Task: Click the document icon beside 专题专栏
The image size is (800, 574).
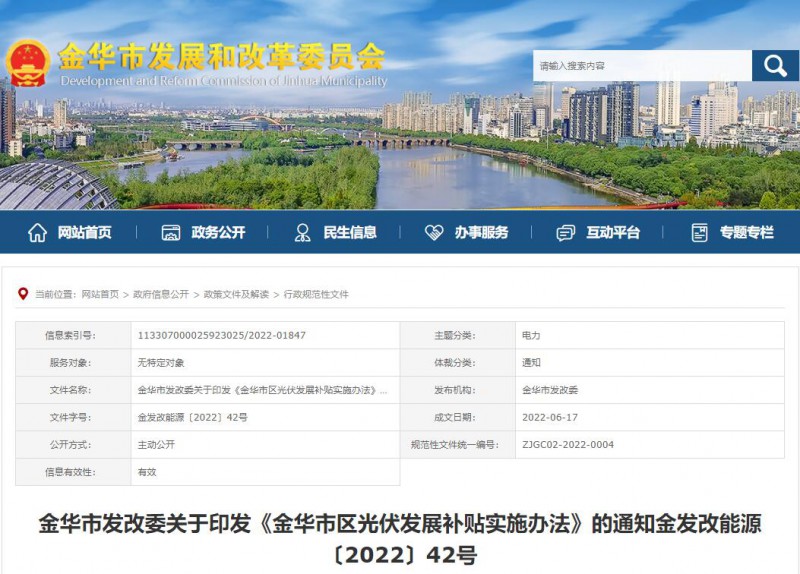Action: tap(700, 232)
